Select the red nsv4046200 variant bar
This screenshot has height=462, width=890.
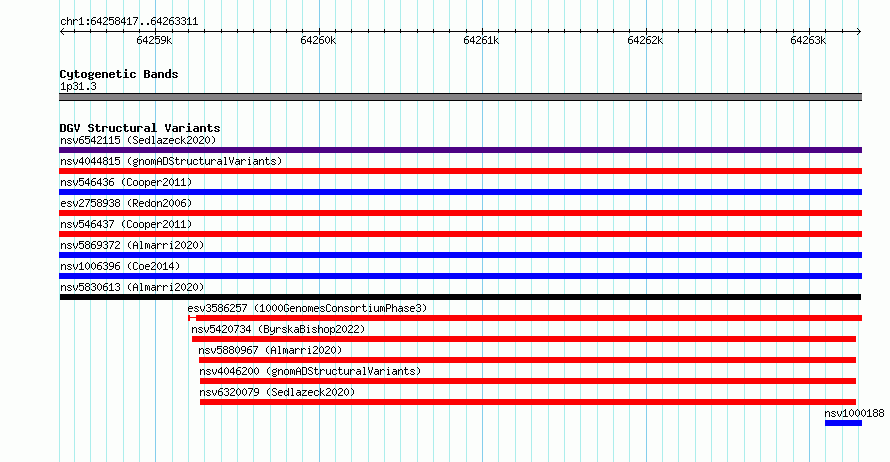click(x=527, y=381)
